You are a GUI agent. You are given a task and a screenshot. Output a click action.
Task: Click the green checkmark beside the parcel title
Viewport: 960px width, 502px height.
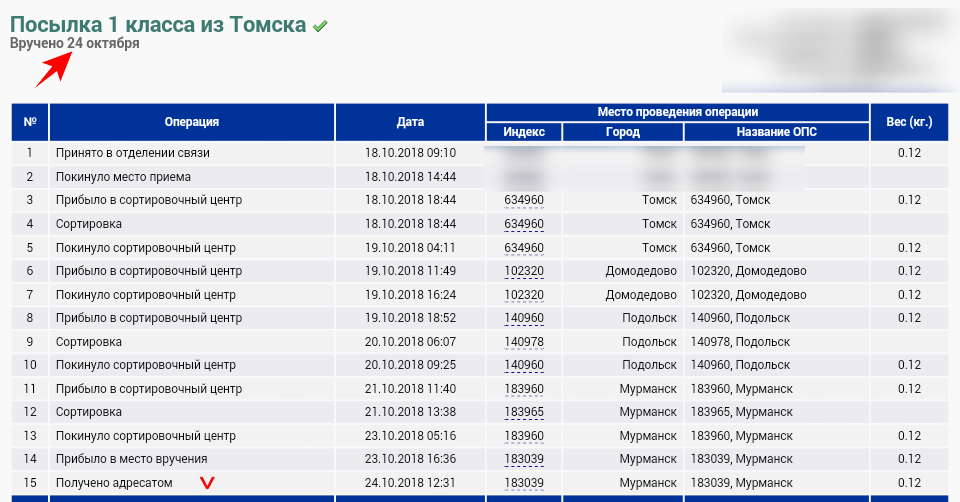[x=320, y=26]
